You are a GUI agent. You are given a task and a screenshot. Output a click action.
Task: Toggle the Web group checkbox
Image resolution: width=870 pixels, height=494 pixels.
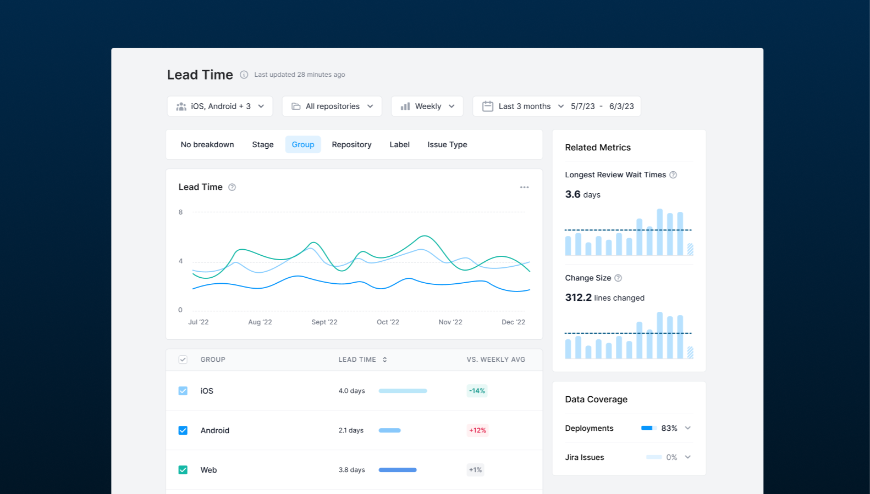point(183,470)
